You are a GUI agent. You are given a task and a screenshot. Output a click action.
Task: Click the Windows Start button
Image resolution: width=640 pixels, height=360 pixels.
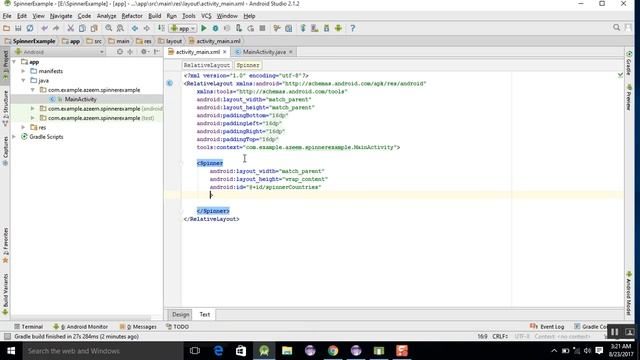(x=11, y=351)
